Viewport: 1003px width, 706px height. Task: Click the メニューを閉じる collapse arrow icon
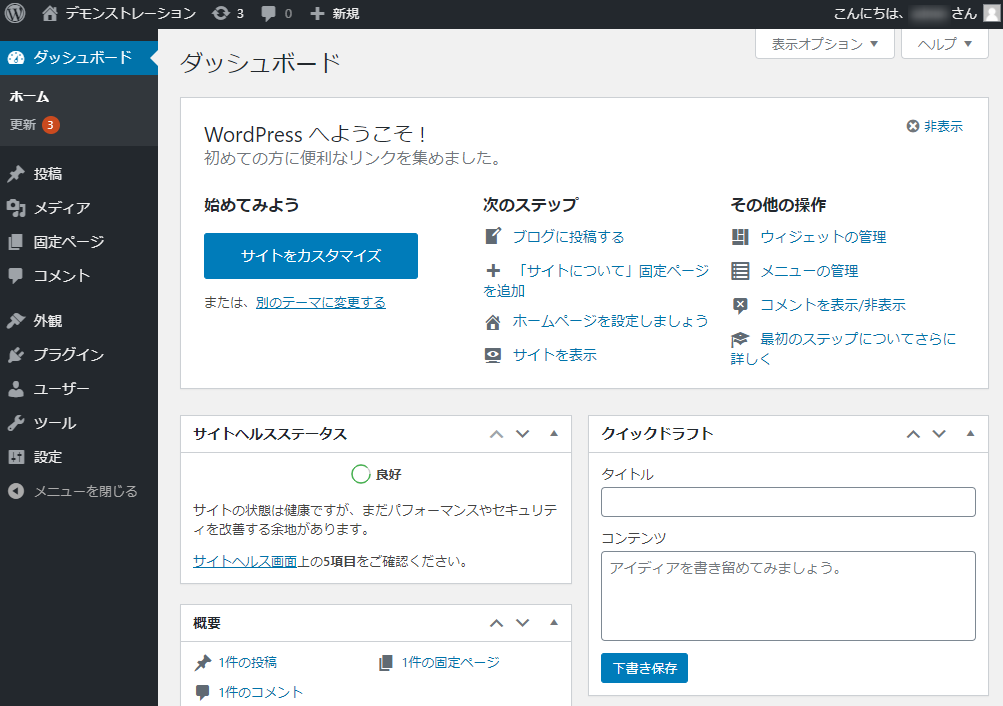point(16,491)
